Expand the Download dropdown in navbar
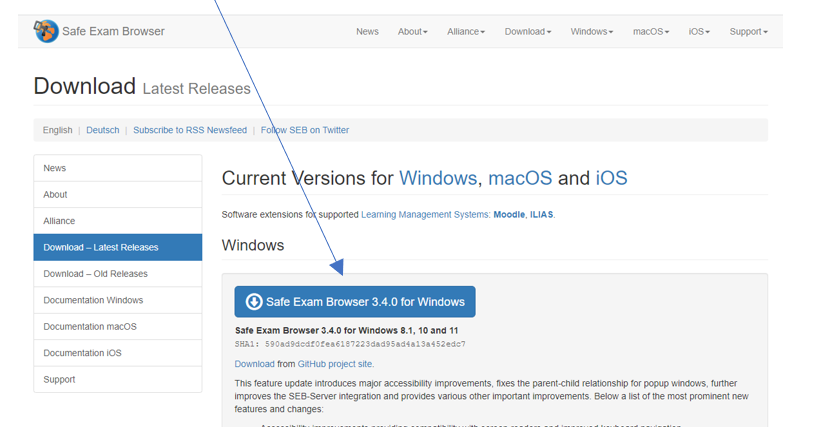The width and height of the screenshot is (825, 444). click(527, 32)
